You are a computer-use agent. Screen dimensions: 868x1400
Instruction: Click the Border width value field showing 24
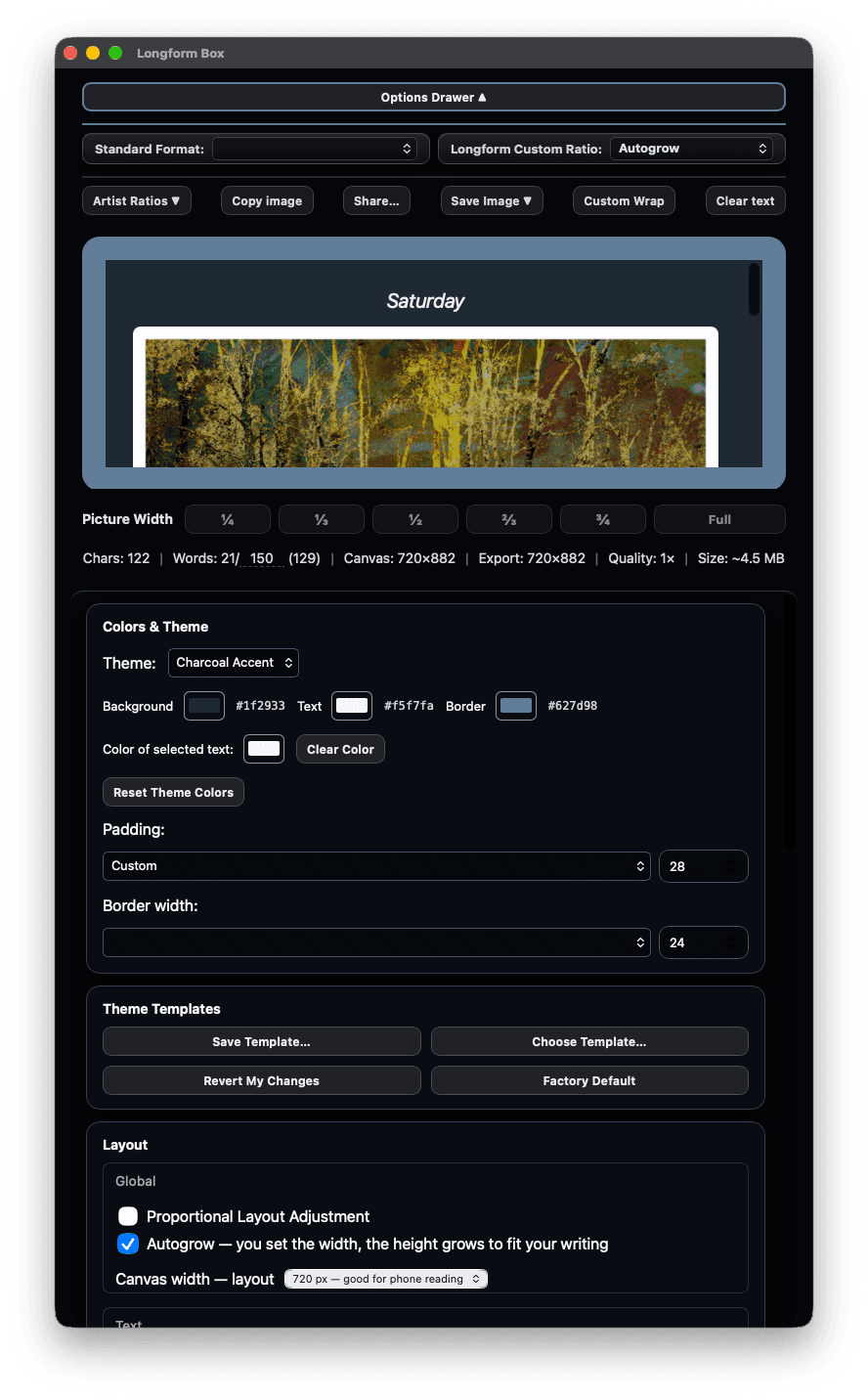pyautogui.click(x=704, y=942)
